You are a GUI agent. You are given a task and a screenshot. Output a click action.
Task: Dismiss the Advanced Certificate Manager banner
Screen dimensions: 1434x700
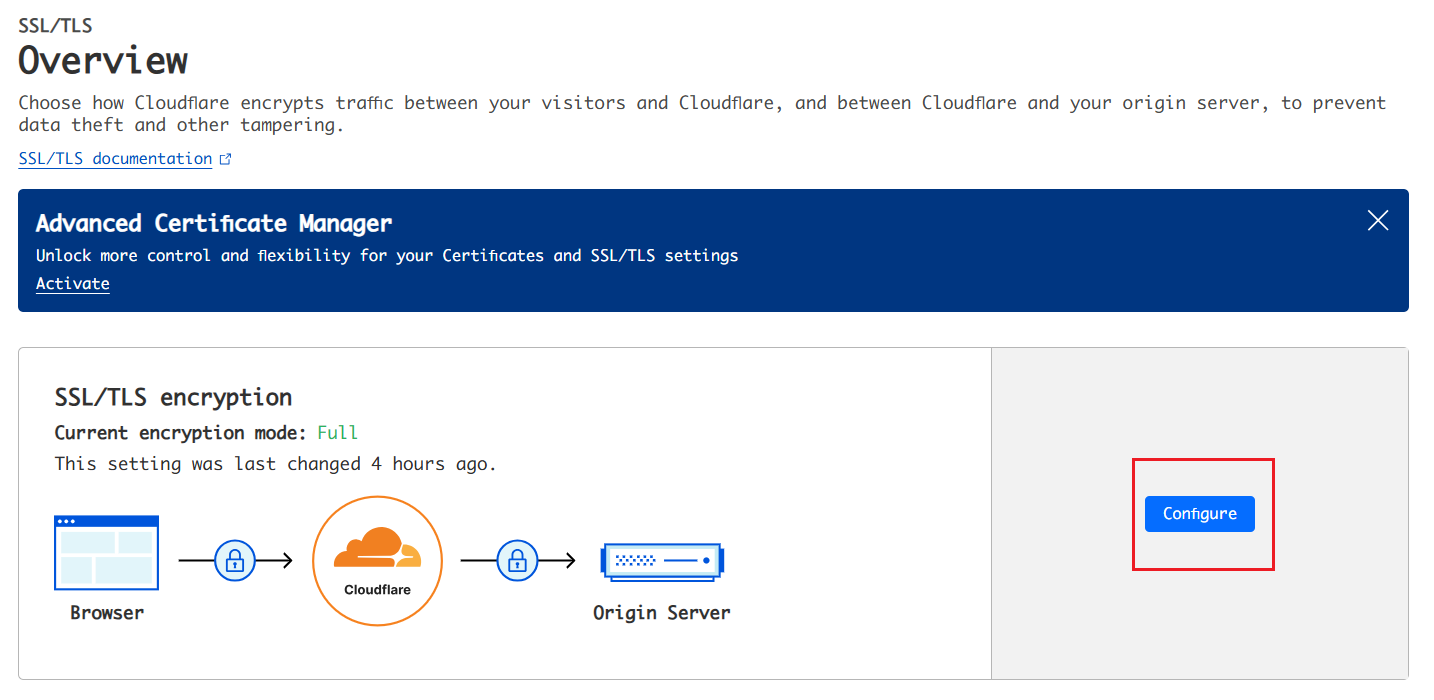click(1377, 221)
